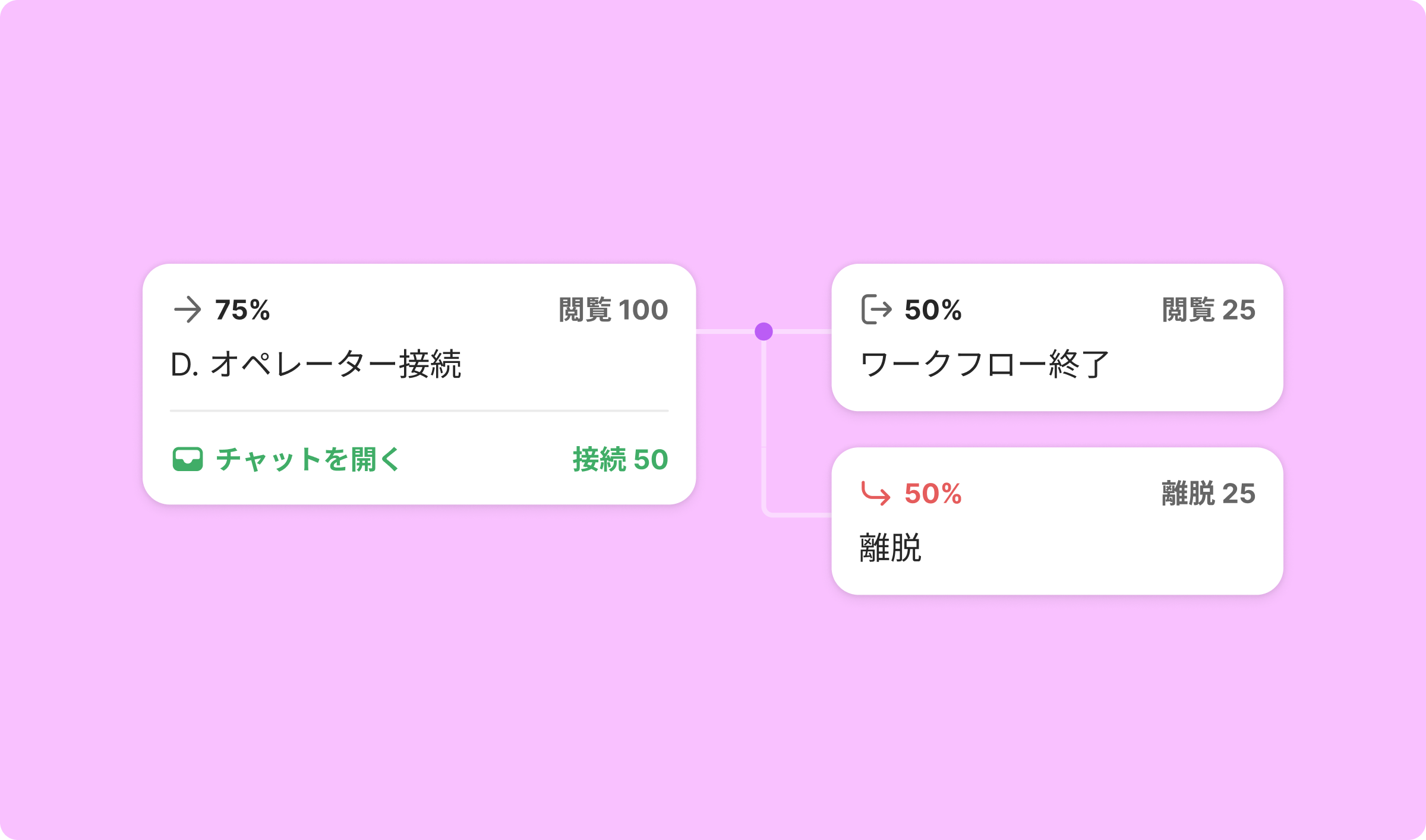Click the red 50% drop-off rate
This screenshot has width=1426, height=840.
pyautogui.click(x=933, y=493)
